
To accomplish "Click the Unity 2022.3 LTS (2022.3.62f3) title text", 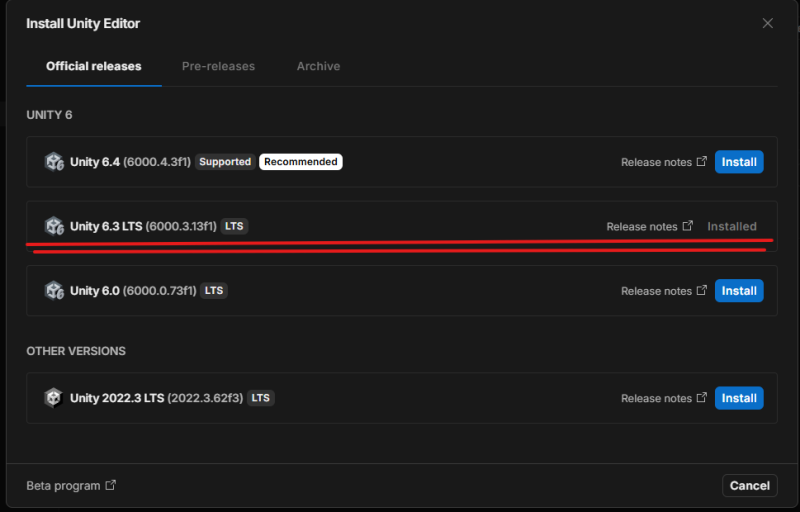I will 157,398.
